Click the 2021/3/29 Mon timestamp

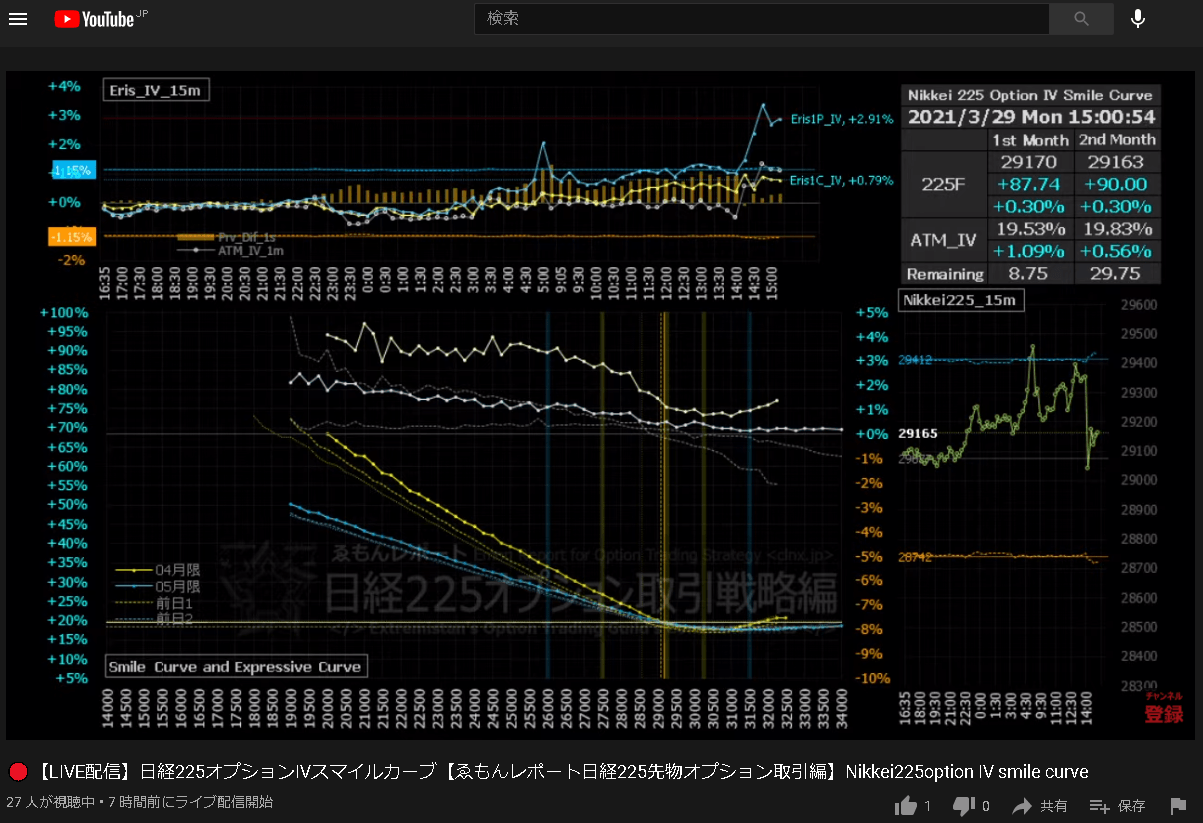pyautogui.click(x=1031, y=117)
